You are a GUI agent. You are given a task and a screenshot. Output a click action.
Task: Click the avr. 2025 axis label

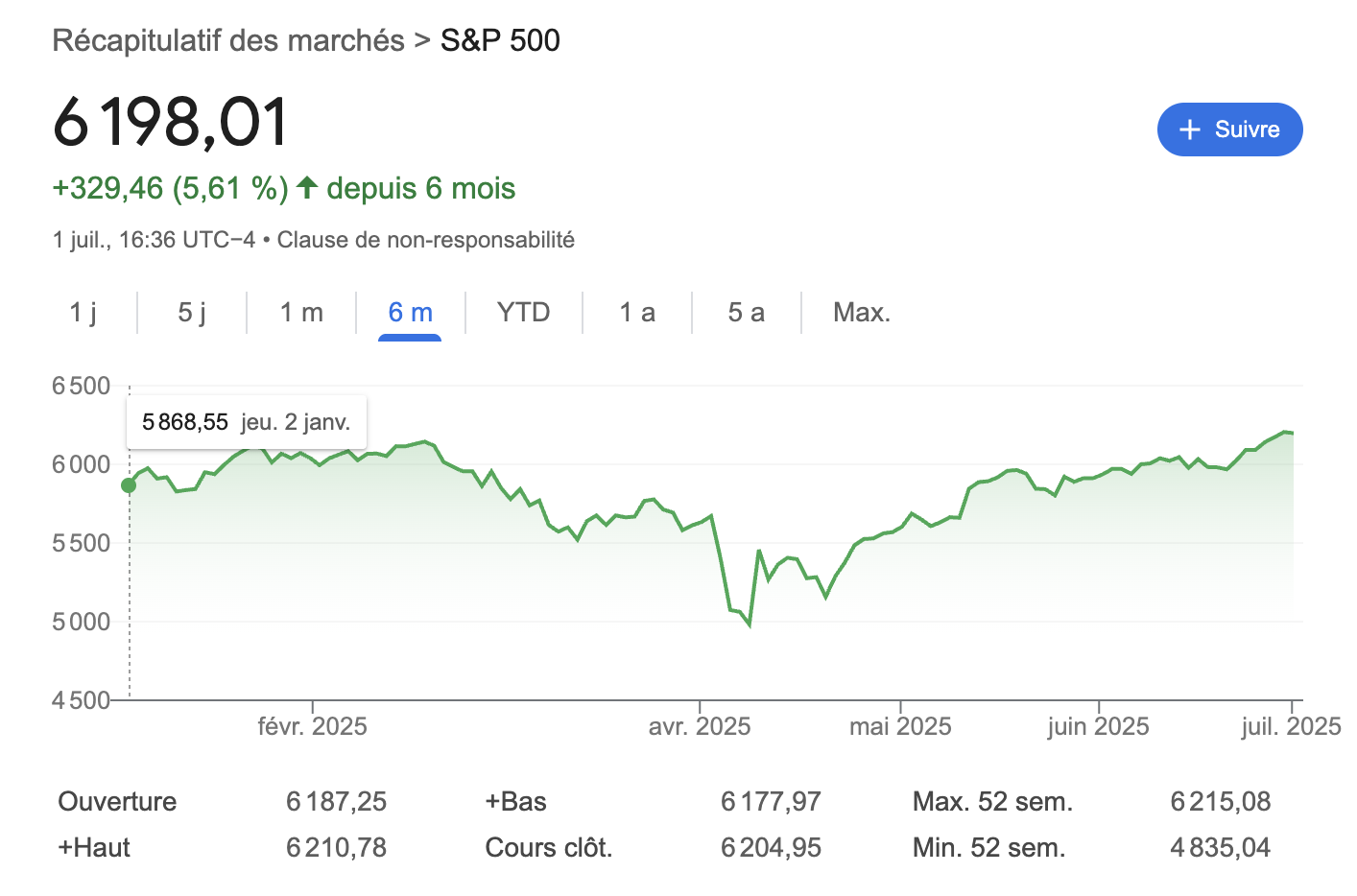click(700, 726)
